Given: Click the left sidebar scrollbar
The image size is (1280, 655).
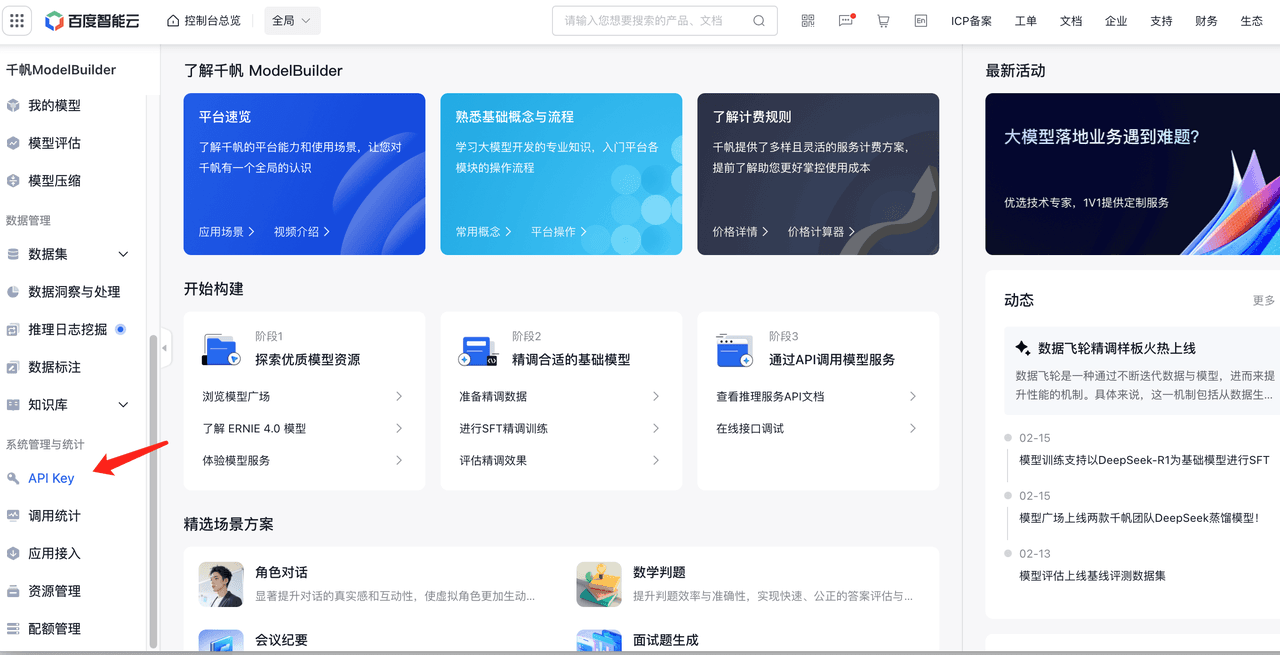Looking at the screenshot, I should (x=153, y=490).
